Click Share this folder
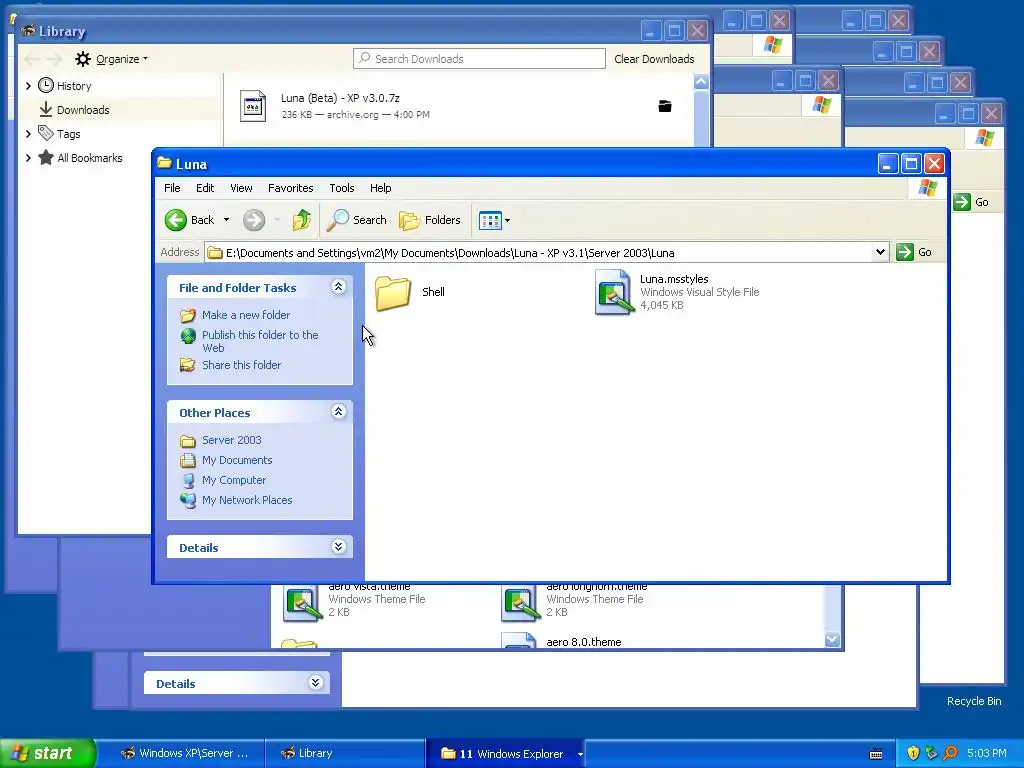Viewport: 1024px width, 768px height. click(x=241, y=365)
